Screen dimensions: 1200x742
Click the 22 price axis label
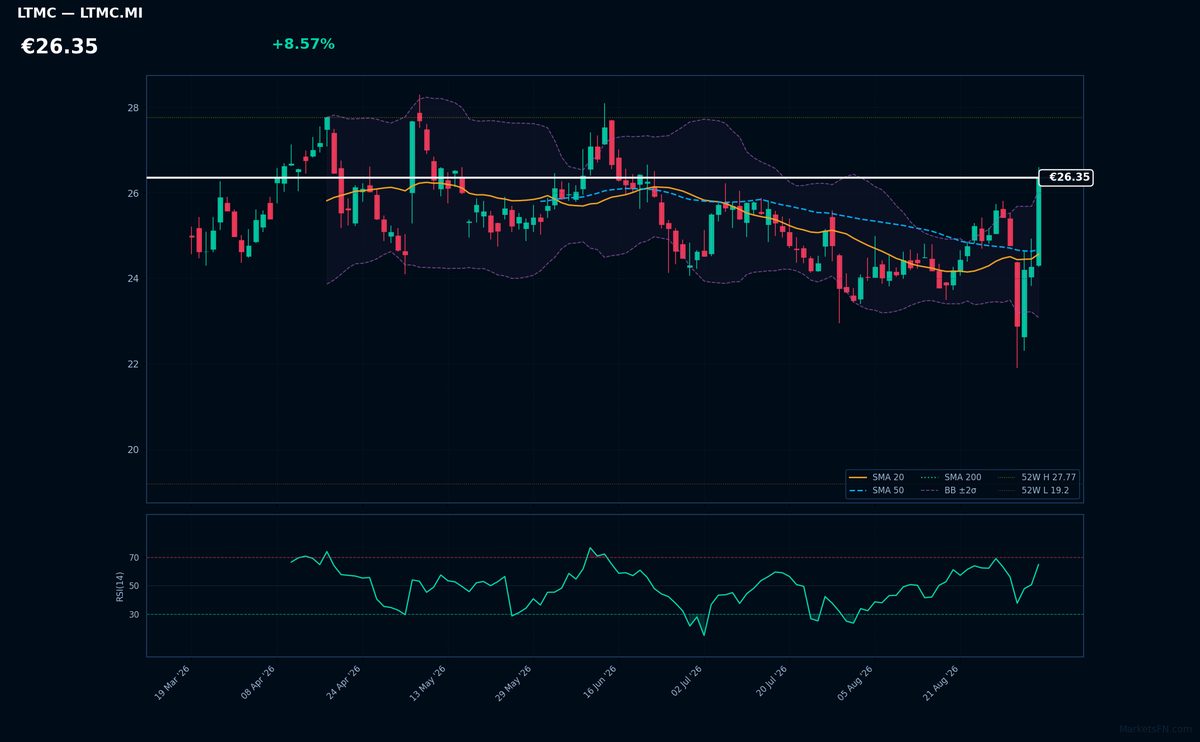pos(133,364)
